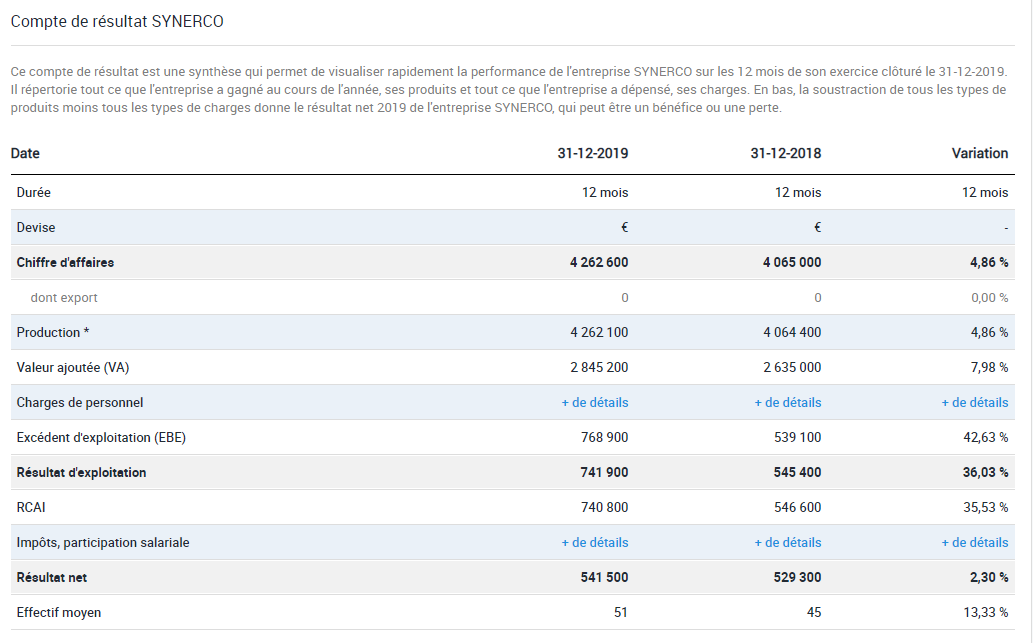
Task: Show Impôts, participation salariale details under Variation
Action: pos(975,543)
